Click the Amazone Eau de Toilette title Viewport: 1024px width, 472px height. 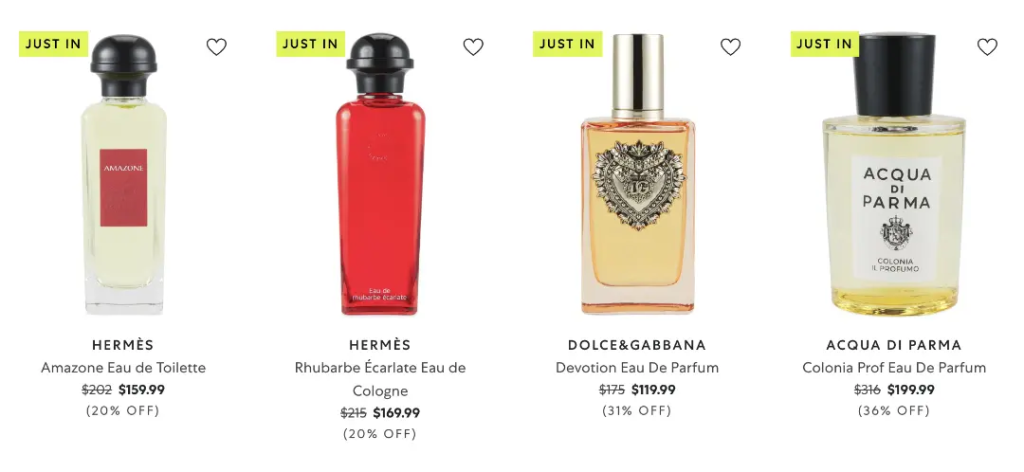[x=123, y=368]
